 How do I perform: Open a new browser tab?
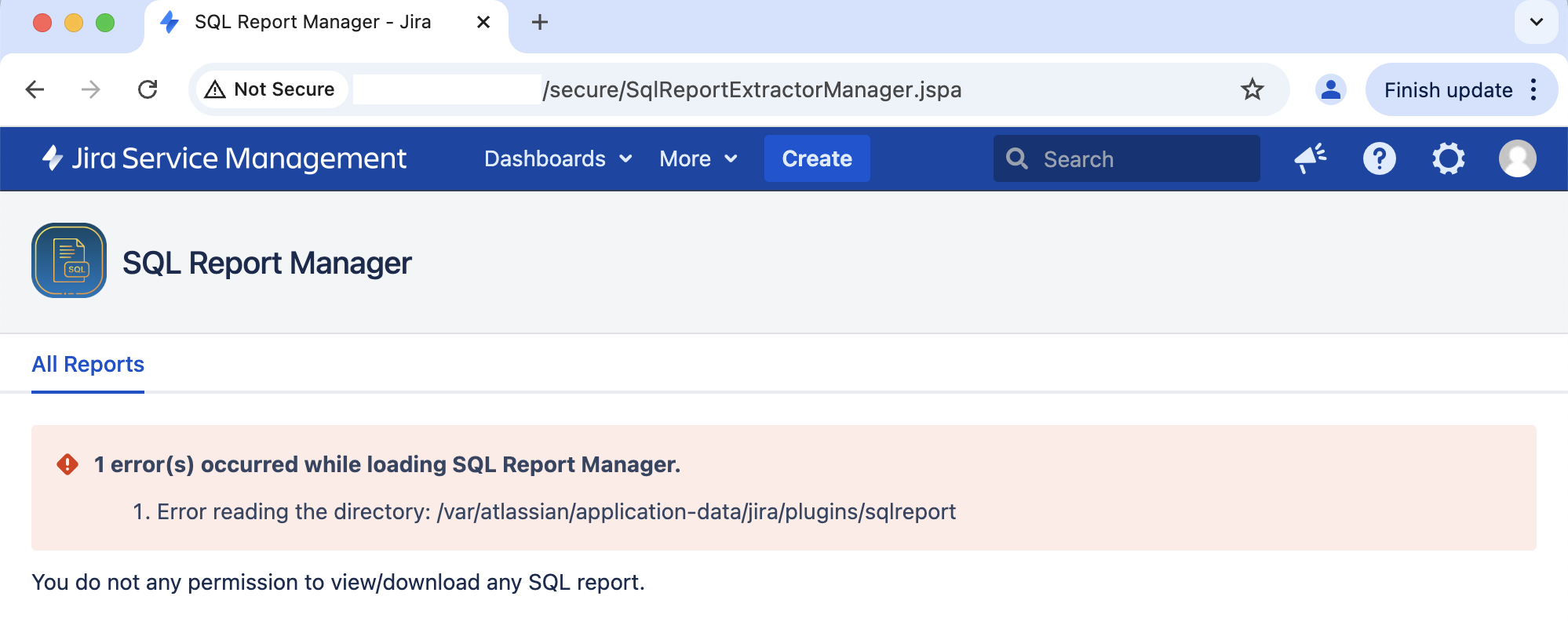[540, 23]
